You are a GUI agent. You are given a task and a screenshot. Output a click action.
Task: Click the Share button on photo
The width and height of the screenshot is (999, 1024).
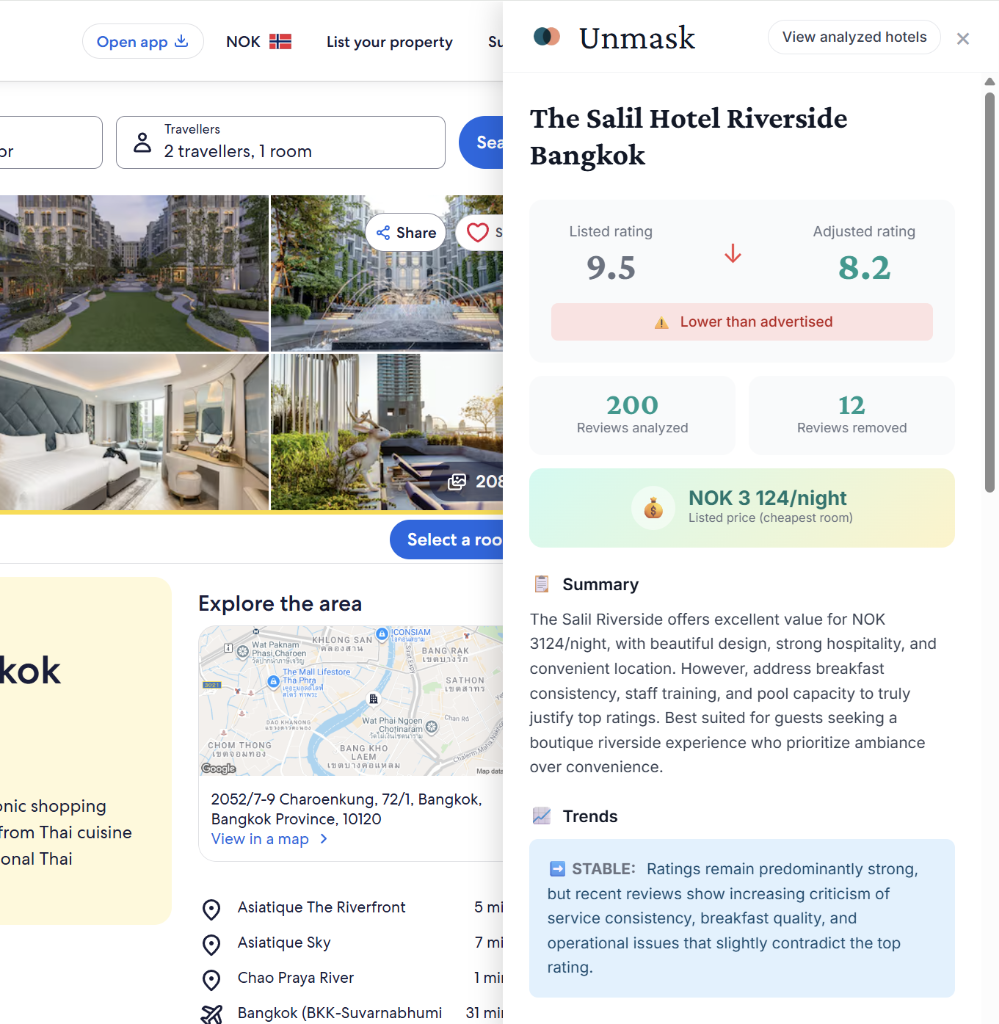click(405, 232)
